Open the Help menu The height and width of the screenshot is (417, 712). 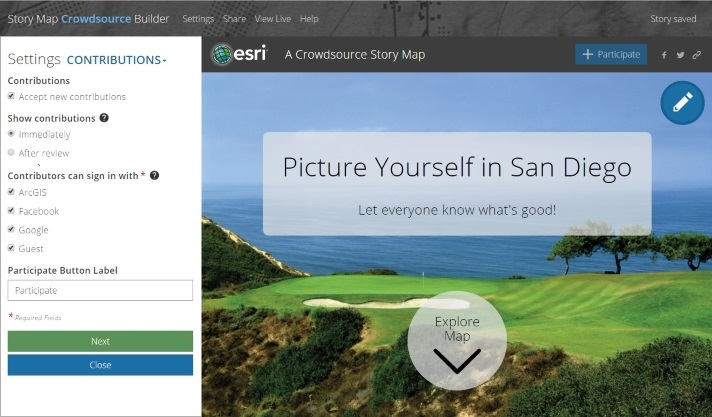[x=309, y=19]
